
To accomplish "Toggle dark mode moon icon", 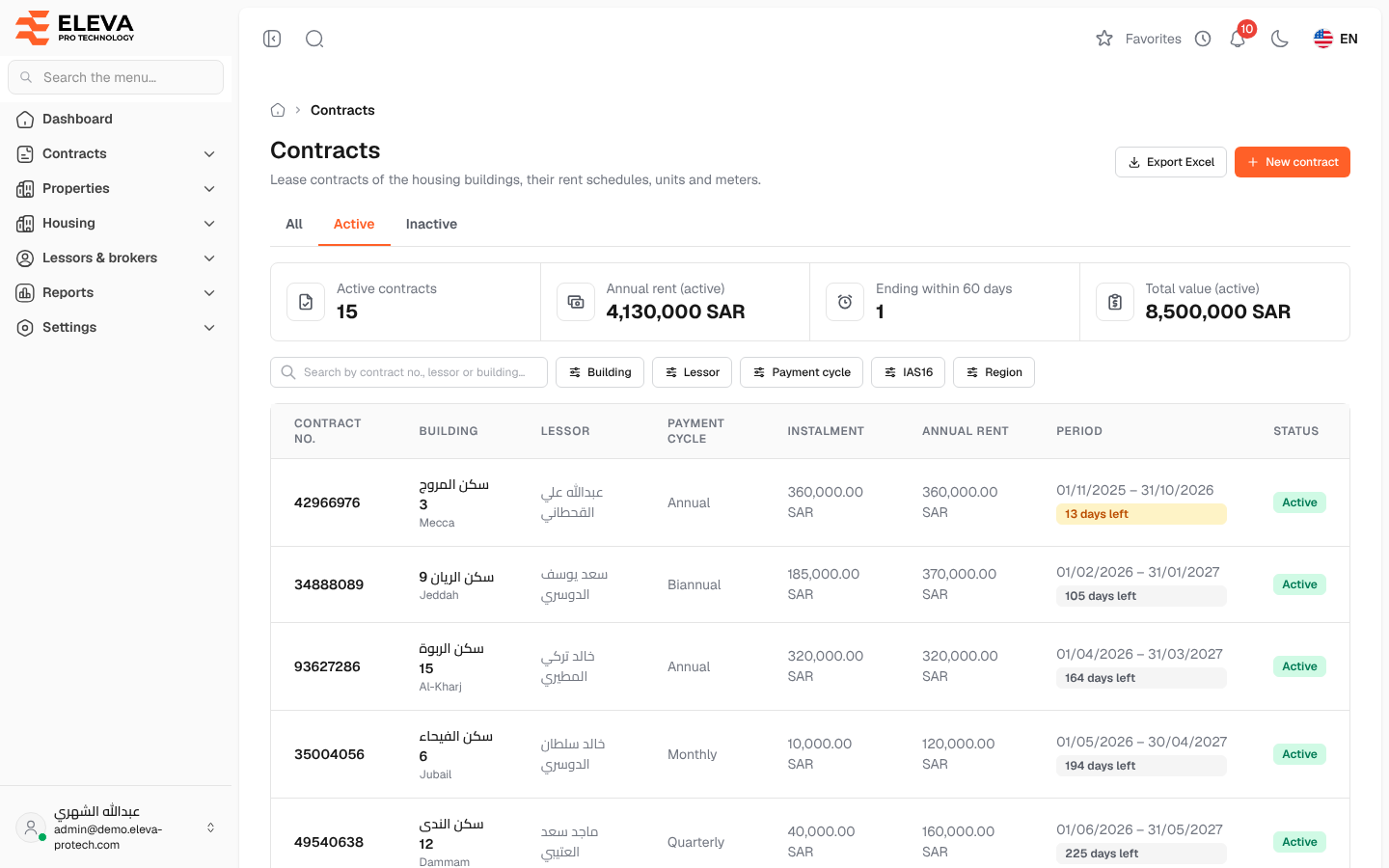I will [x=1280, y=39].
